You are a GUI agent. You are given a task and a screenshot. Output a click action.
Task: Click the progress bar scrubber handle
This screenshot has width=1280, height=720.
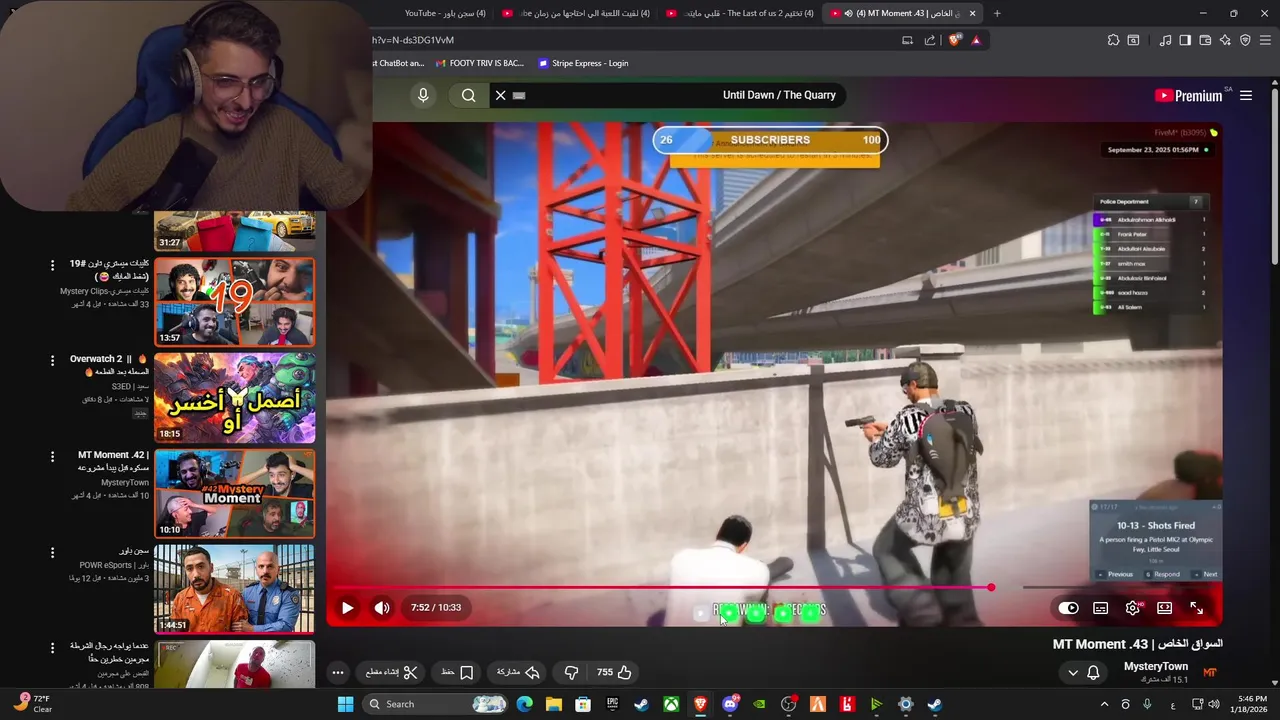point(991,588)
